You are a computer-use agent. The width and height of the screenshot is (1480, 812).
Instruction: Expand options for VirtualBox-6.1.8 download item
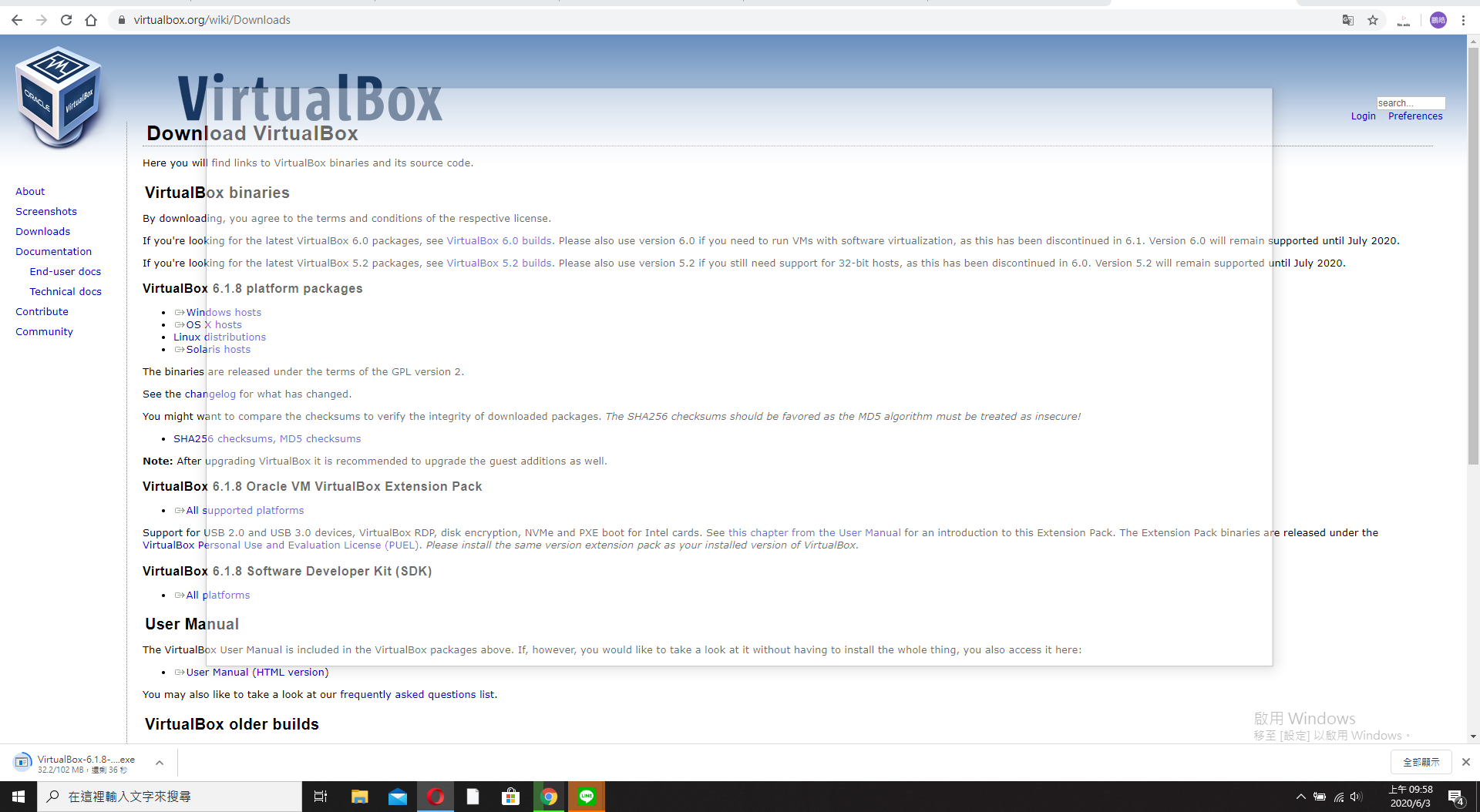click(x=160, y=763)
